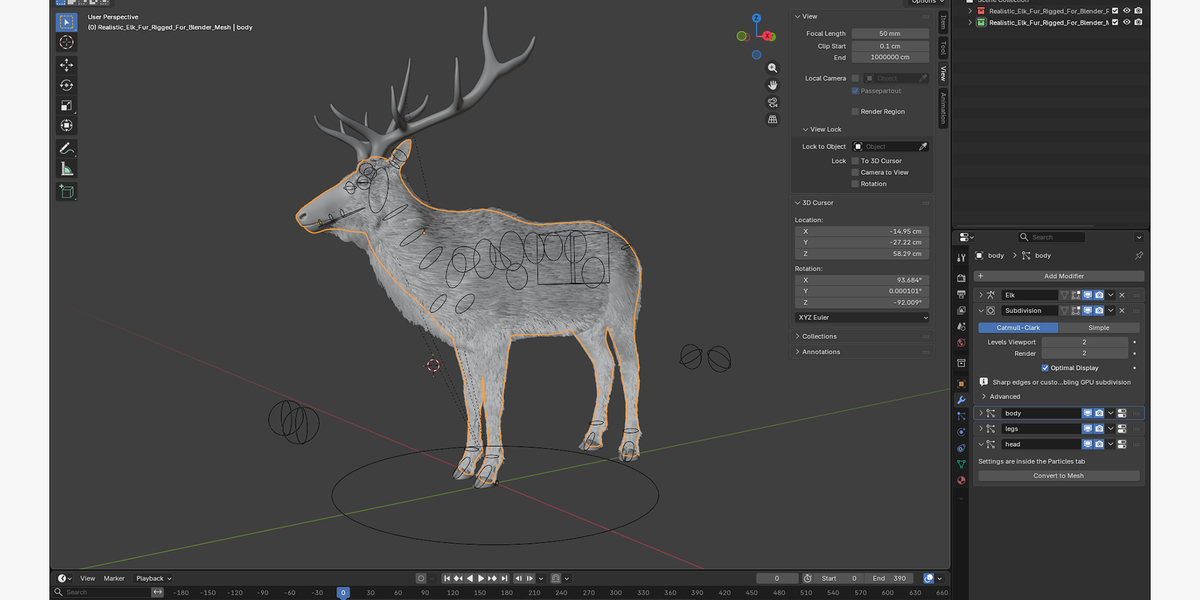Switch to the Simple subdivision tab
The height and width of the screenshot is (600, 1200).
[x=1098, y=328]
